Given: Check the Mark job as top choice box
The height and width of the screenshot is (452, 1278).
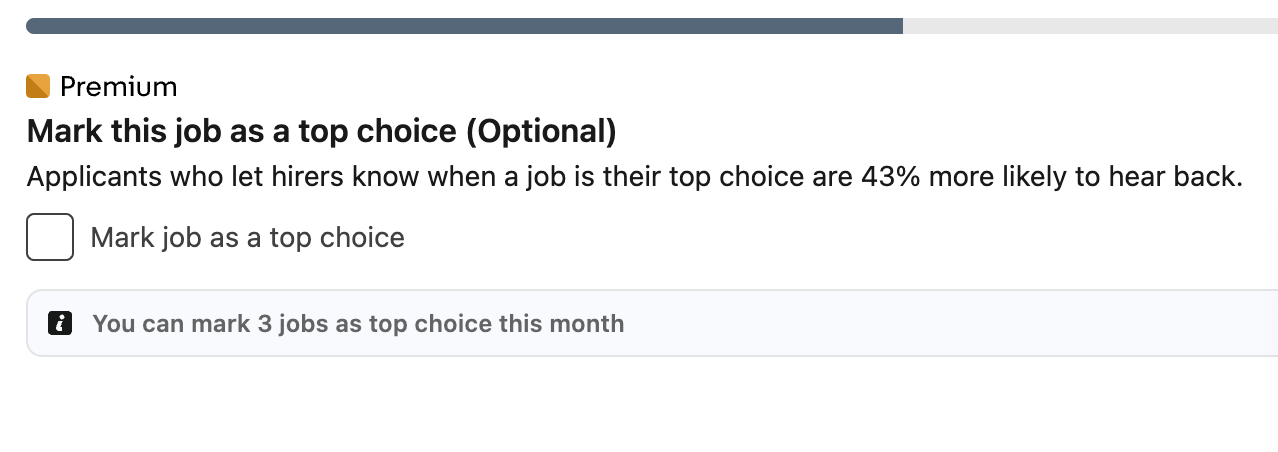Looking at the screenshot, I should pyautogui.click(x=50, y=237).
